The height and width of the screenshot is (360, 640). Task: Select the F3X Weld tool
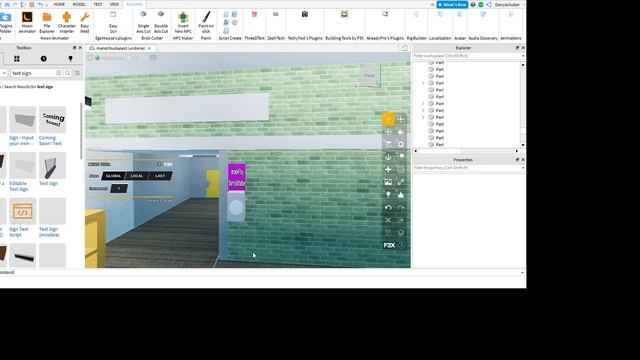[401, 182]
